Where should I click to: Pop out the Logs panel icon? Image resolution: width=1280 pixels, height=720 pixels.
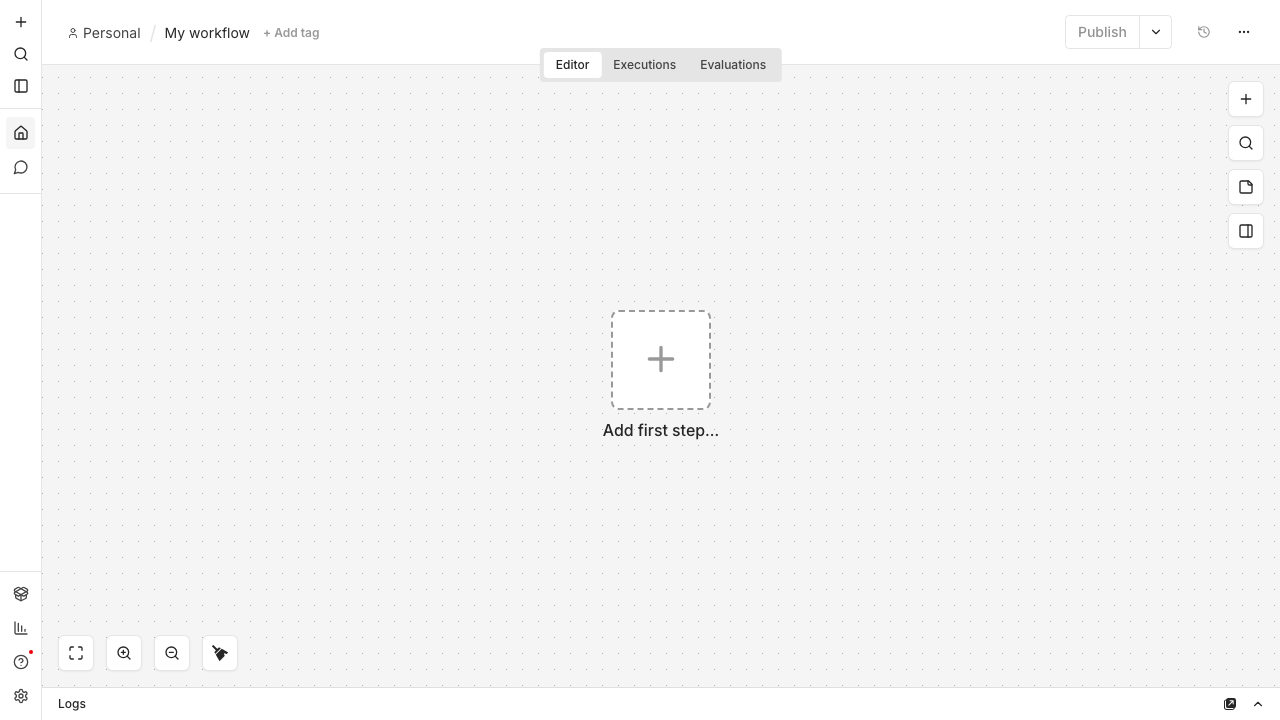(x=1230, y=704)
